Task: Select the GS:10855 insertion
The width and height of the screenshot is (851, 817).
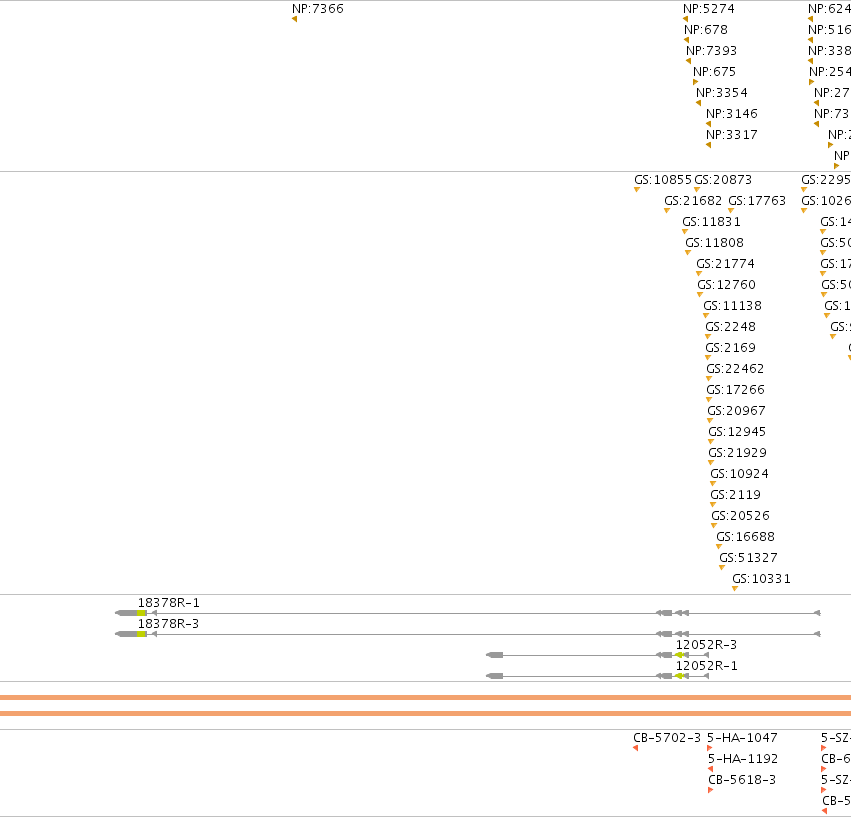Action: (x=637, y=189)
